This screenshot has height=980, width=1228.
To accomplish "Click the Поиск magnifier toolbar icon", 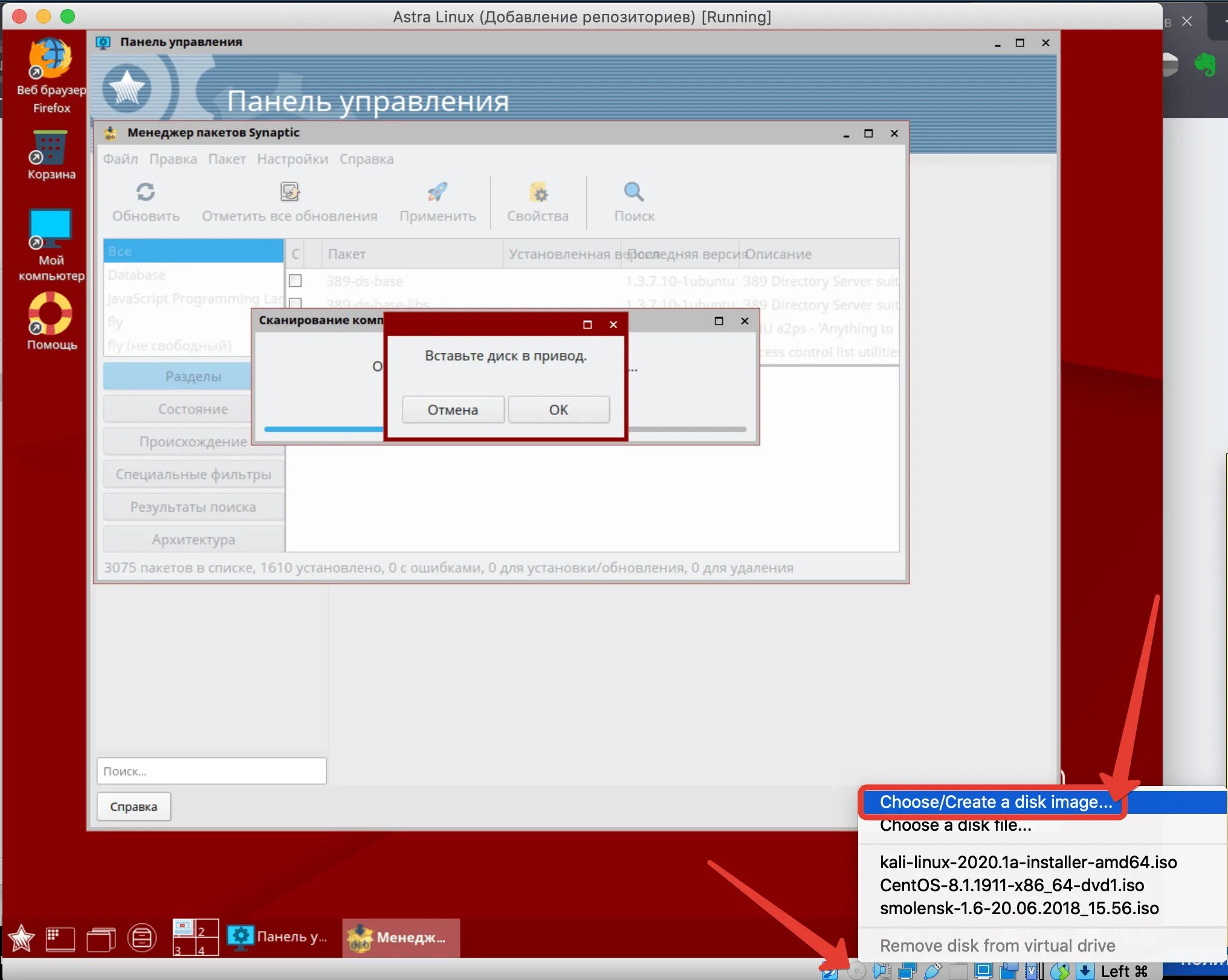I will pyautogui.click(x=634, y=192).
